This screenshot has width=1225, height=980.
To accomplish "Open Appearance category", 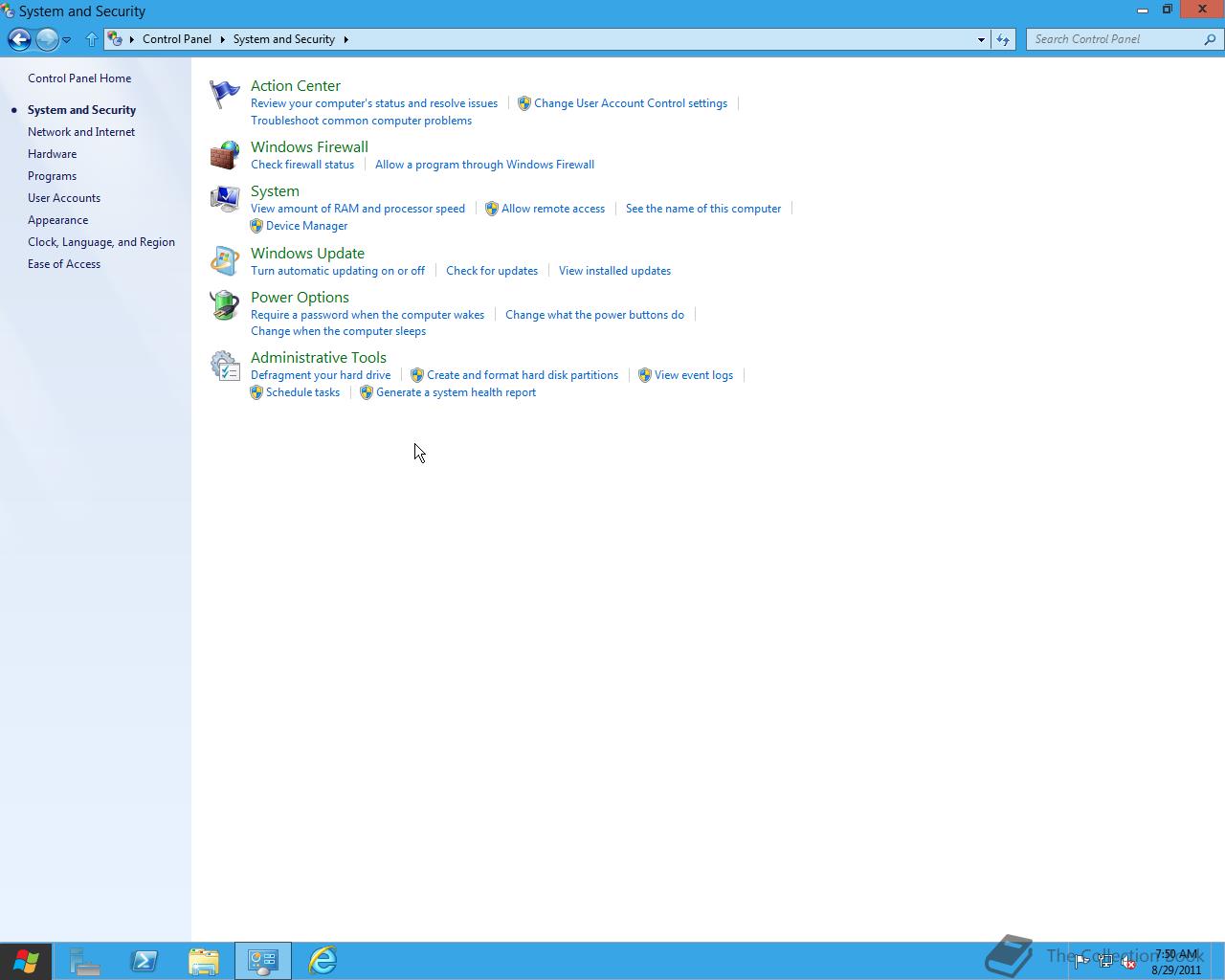I will pos(57,220).
